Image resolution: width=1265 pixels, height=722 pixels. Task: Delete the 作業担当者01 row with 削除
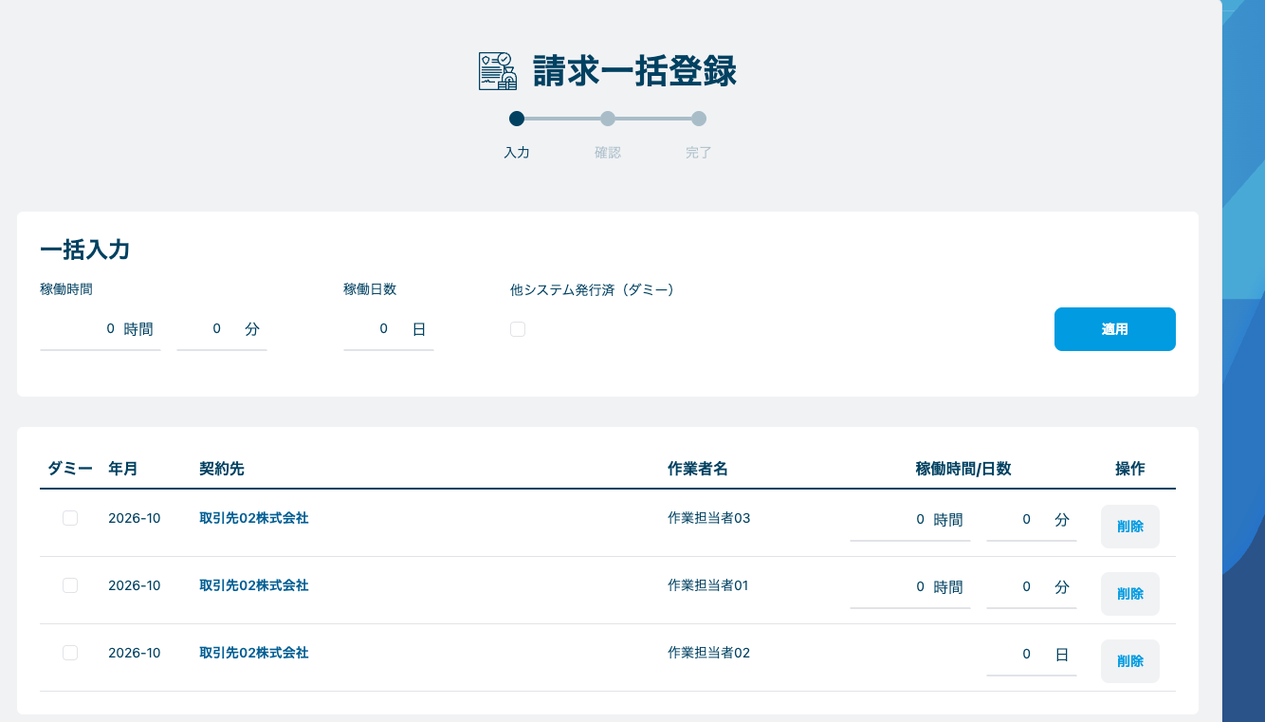point(1130,594)
